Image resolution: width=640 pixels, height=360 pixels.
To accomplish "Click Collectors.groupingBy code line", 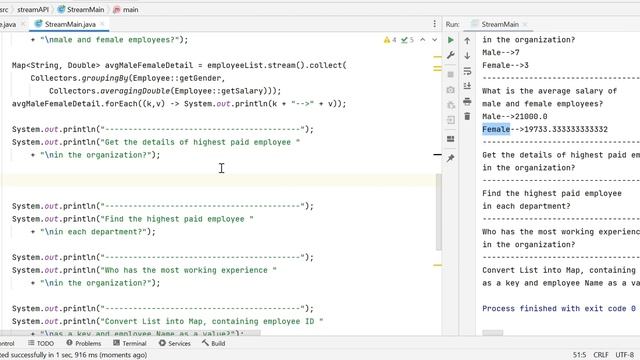I will click(128, 78).
